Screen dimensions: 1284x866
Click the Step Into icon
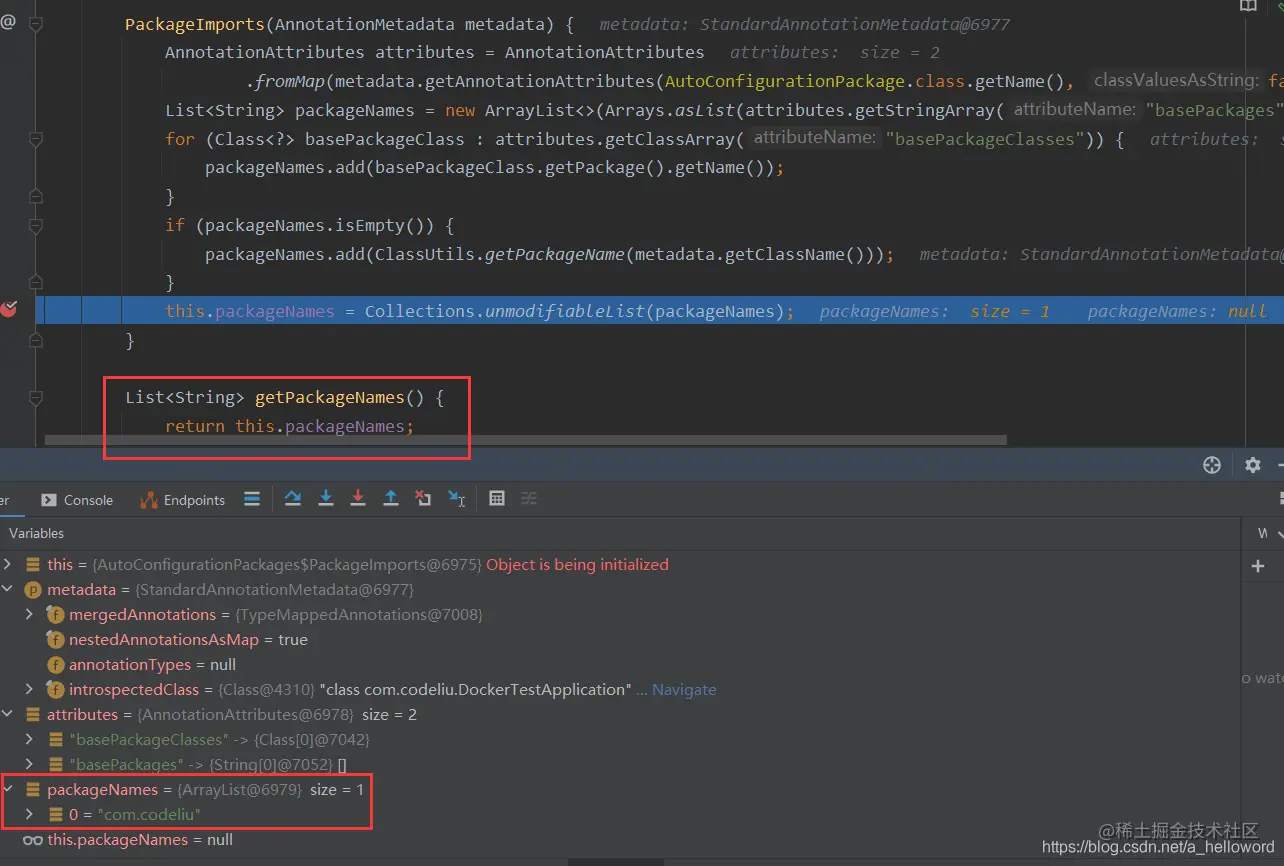[326, 498]
